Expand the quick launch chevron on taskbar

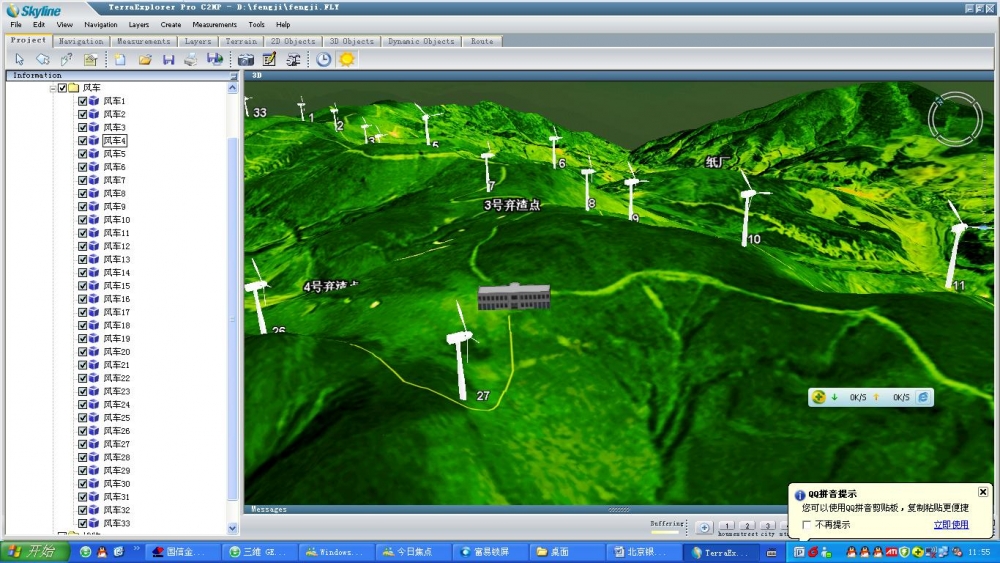136,548
